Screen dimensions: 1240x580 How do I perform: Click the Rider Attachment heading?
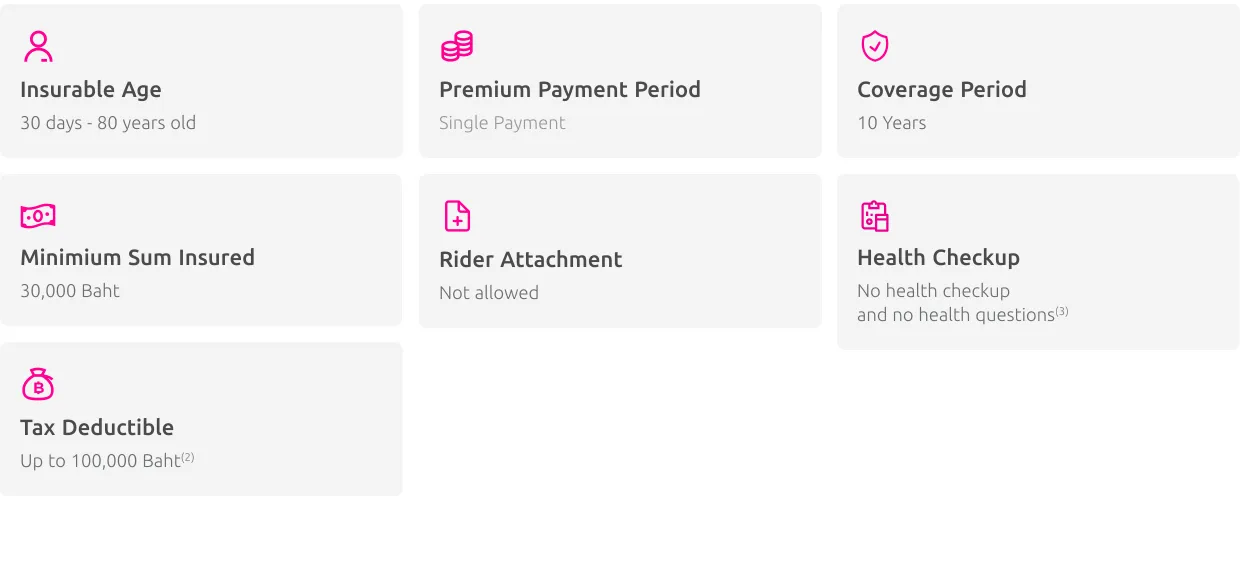[x=531, y=260]
